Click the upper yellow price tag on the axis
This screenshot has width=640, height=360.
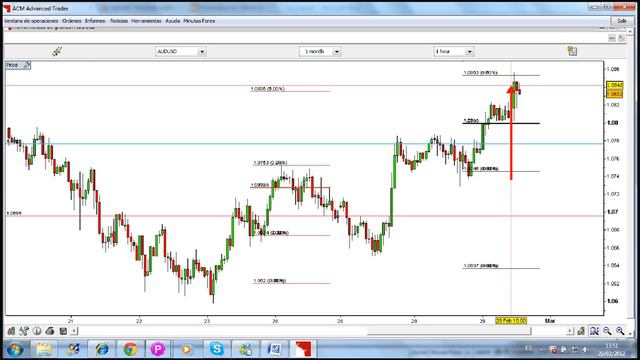point(614,85)
